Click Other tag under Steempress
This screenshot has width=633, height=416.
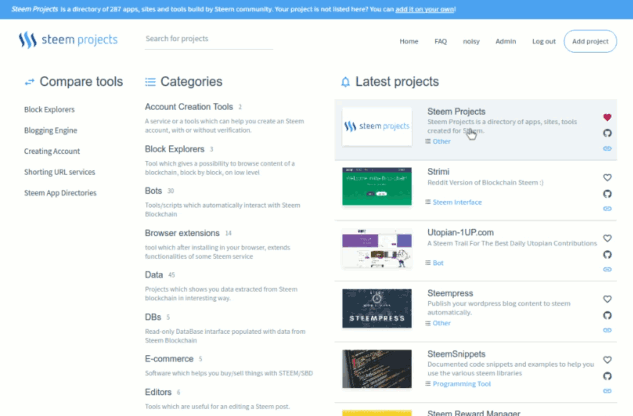441,323
